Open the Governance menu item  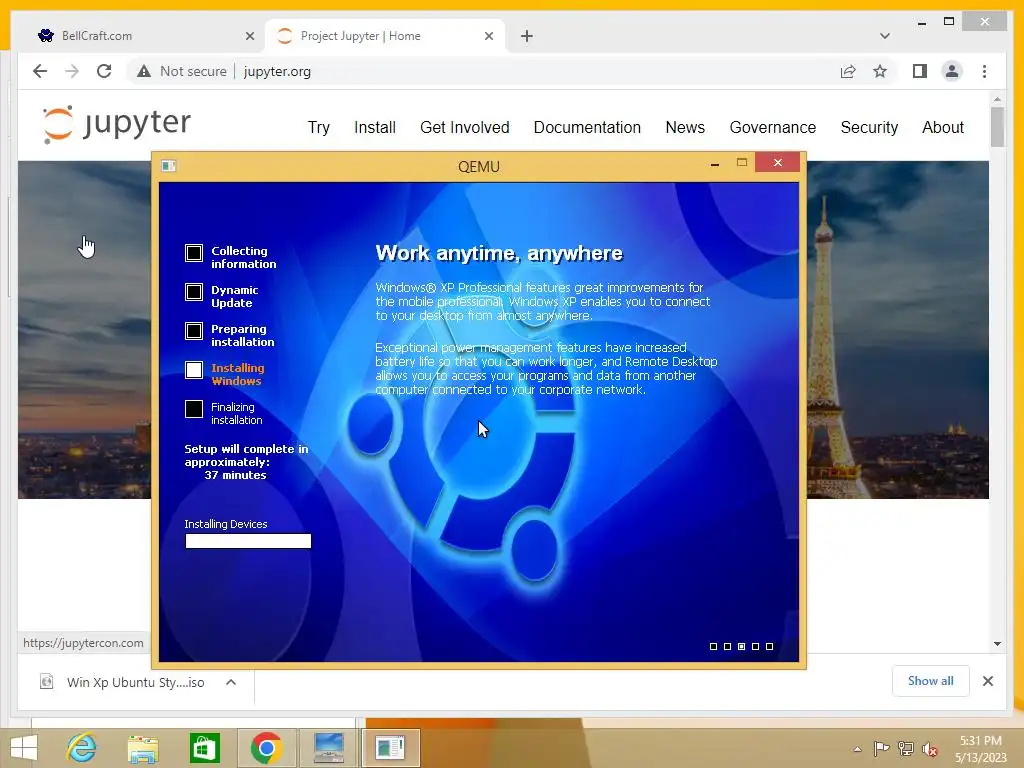coord(773,127)
